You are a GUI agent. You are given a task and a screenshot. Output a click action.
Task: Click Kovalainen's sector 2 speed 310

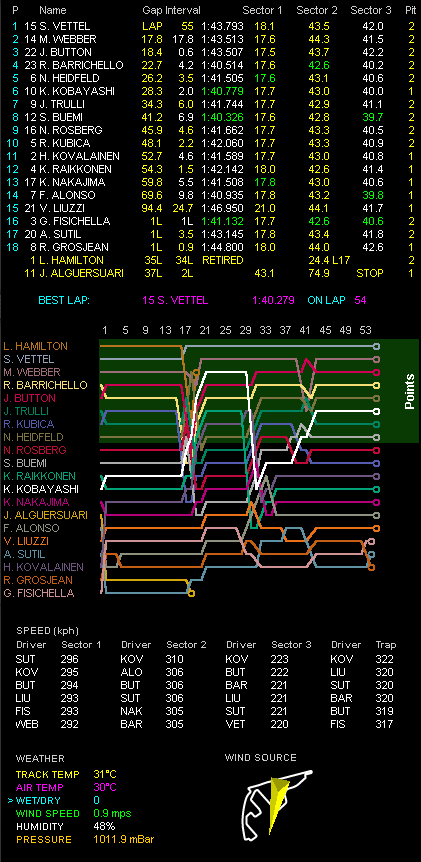click(175, 658)
